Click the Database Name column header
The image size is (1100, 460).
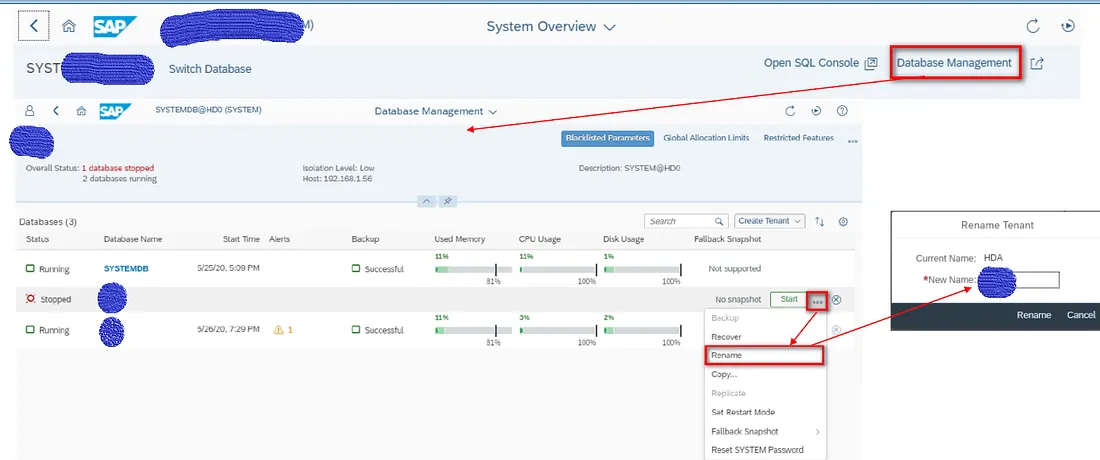[133, 239]
